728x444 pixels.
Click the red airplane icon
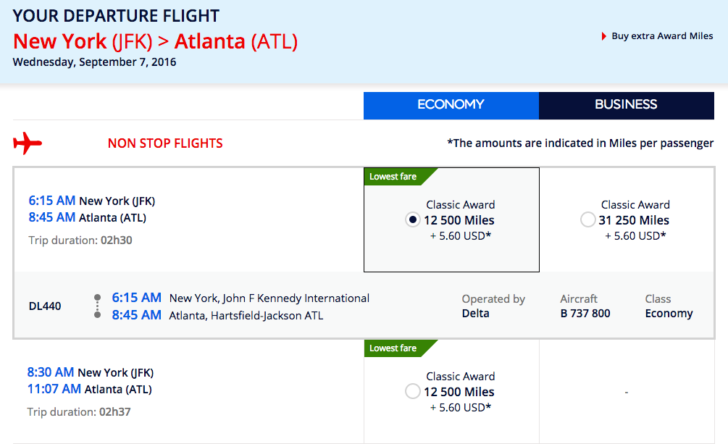[x=27, y=143]
